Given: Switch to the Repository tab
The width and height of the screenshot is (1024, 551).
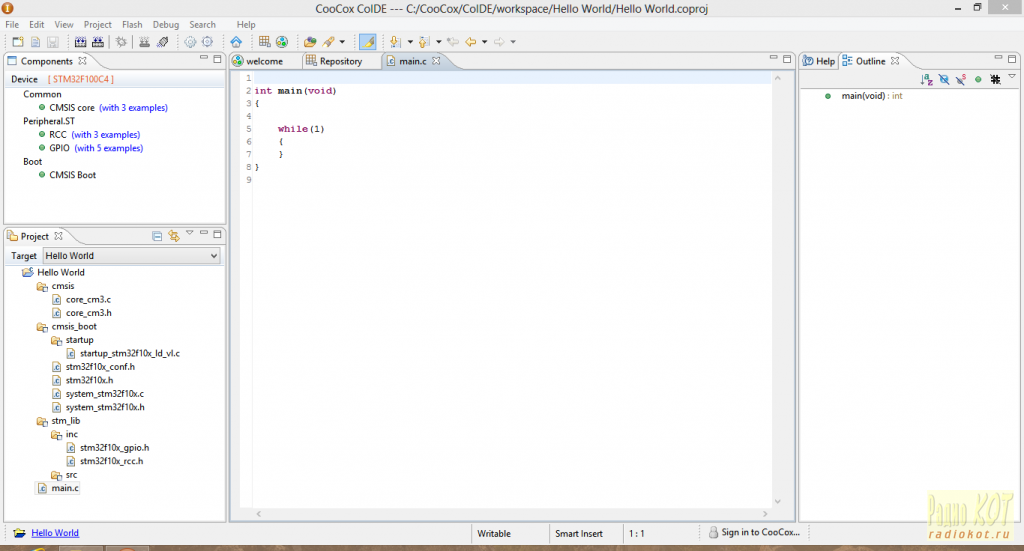Looking at the screenshot, I should click(340, 61).
